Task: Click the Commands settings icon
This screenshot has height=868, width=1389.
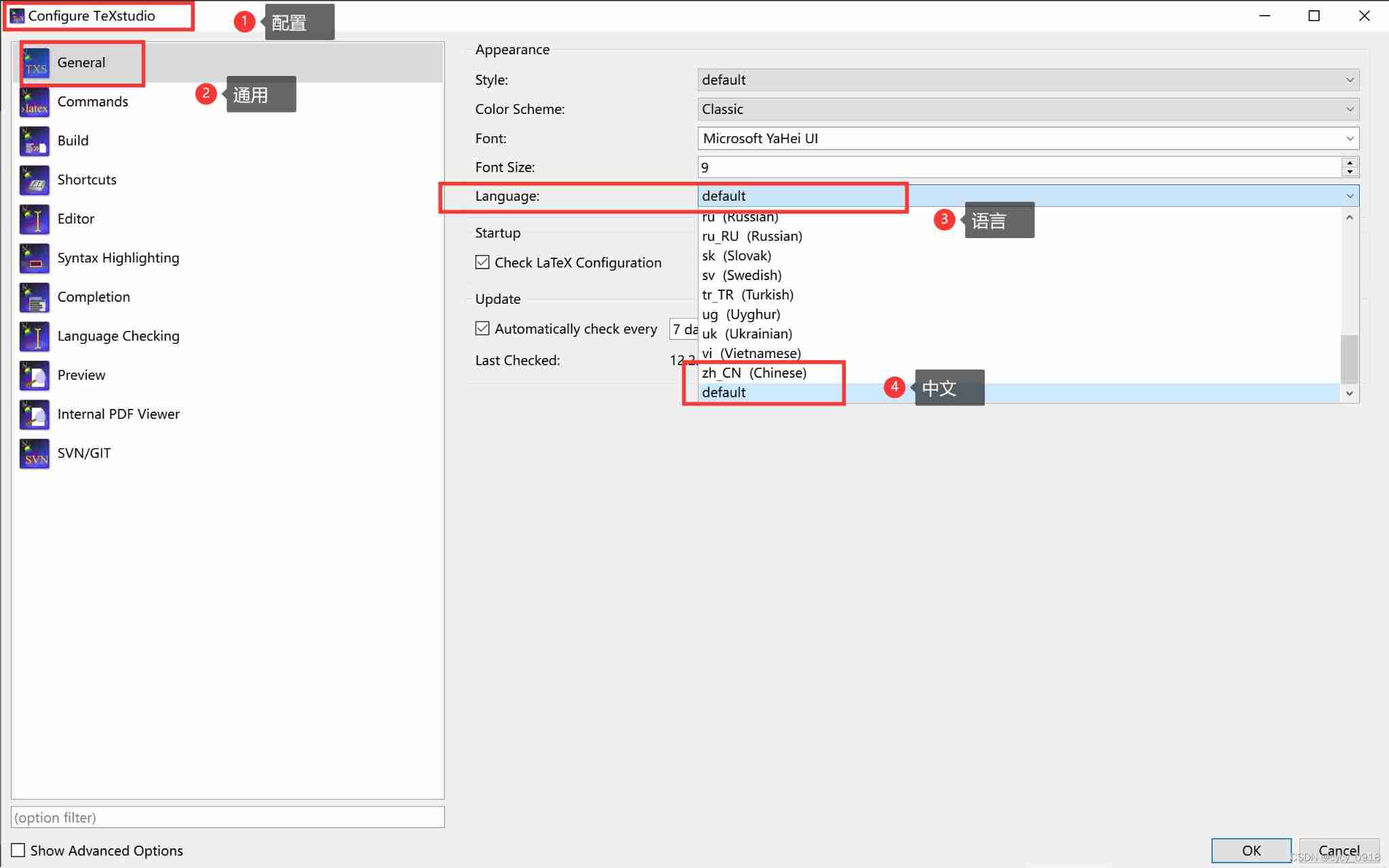Action: tap(34, 101)
